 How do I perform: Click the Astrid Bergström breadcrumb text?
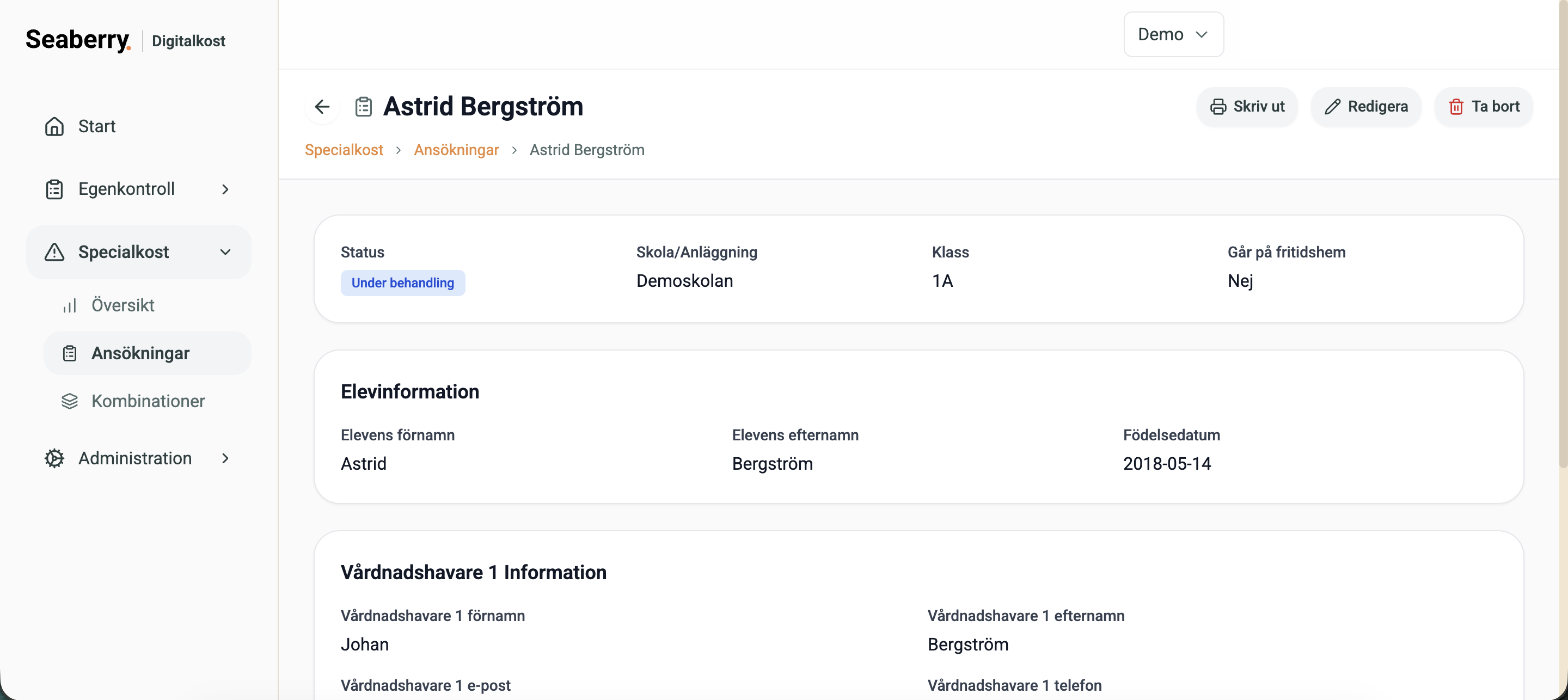click(587, 150)
